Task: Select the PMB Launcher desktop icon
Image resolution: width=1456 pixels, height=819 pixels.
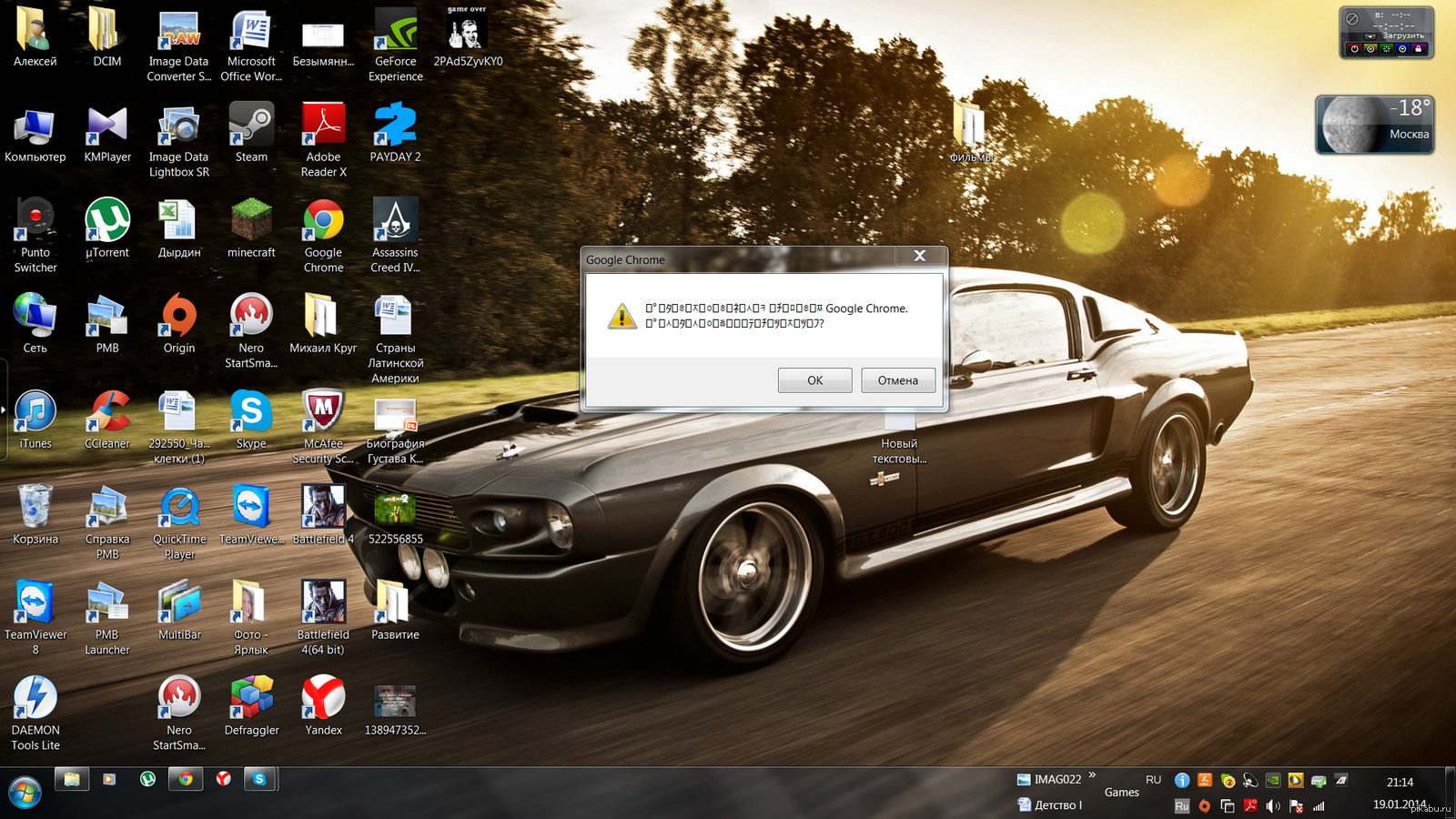Action: pos(107,618)
